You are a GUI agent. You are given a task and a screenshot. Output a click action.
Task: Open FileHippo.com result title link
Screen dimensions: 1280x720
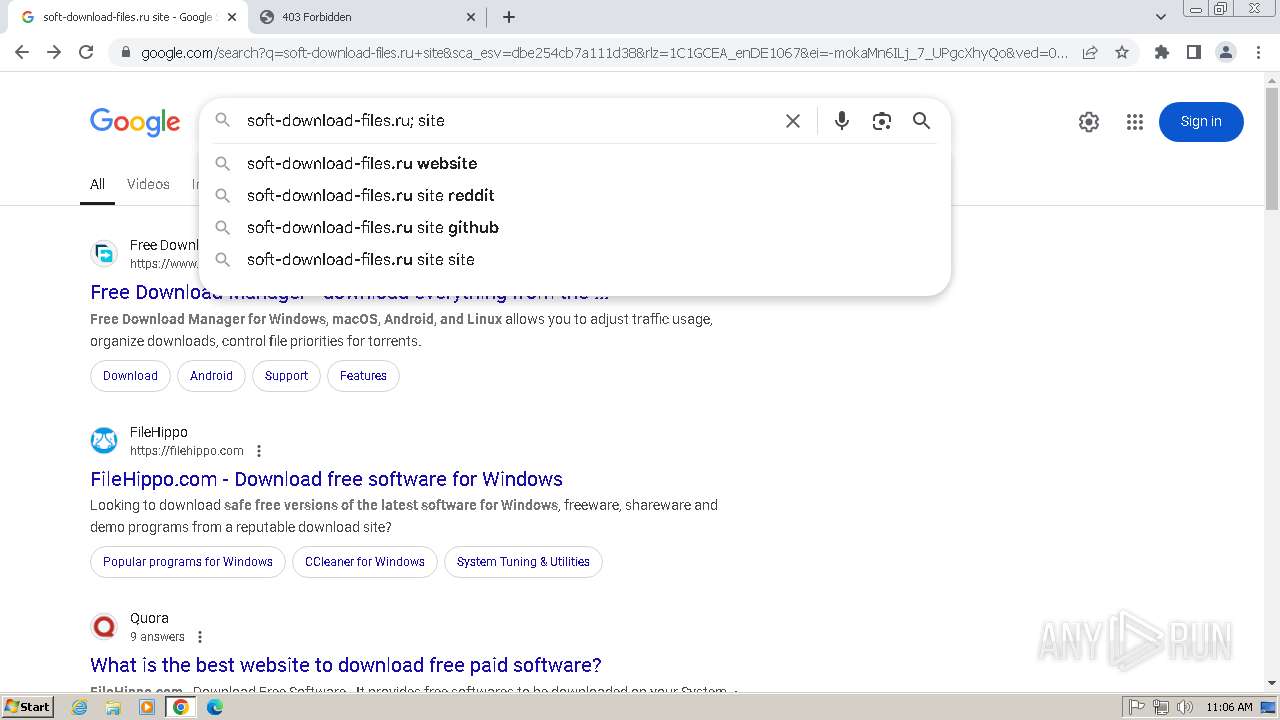[x=326, y=479]
